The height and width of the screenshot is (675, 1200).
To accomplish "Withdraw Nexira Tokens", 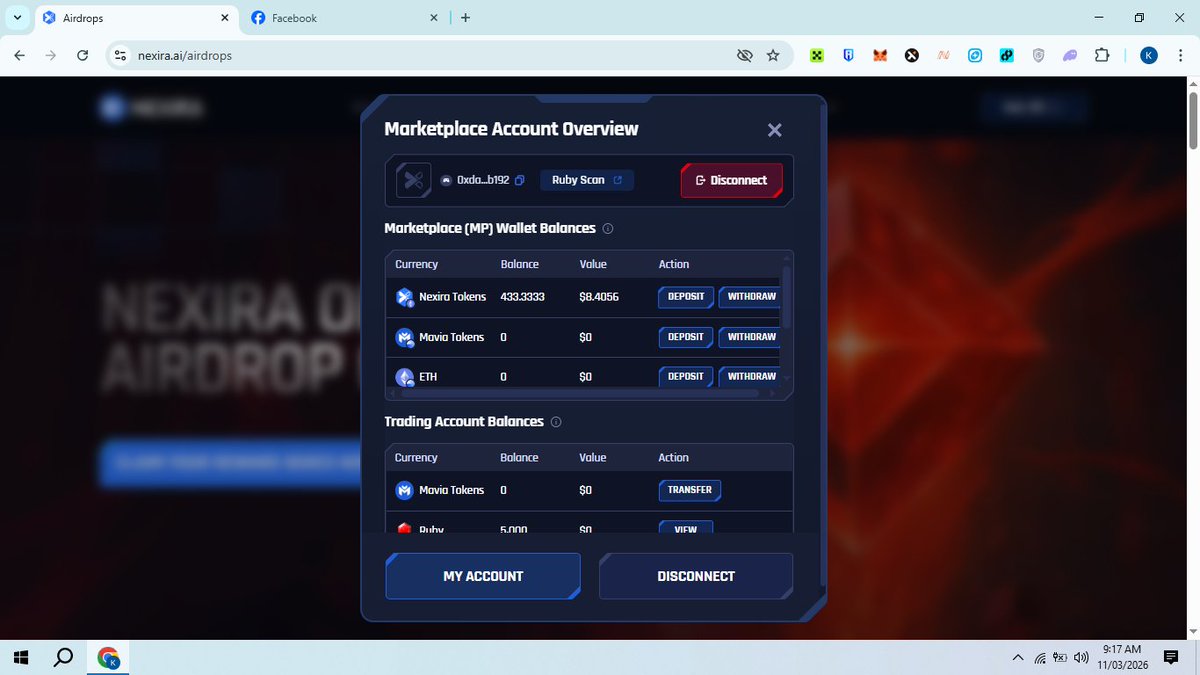I will click(751, 297).
